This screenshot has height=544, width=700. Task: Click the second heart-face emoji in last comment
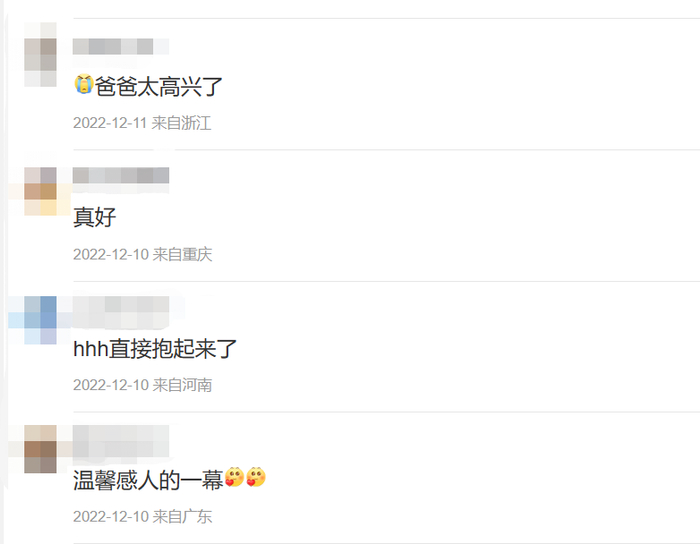point(256,478)
